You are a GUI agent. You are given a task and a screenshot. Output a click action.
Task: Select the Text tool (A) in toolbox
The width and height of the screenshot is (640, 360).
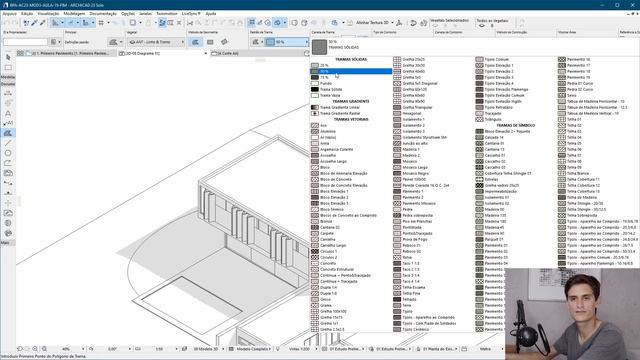[x=8, y=113]
